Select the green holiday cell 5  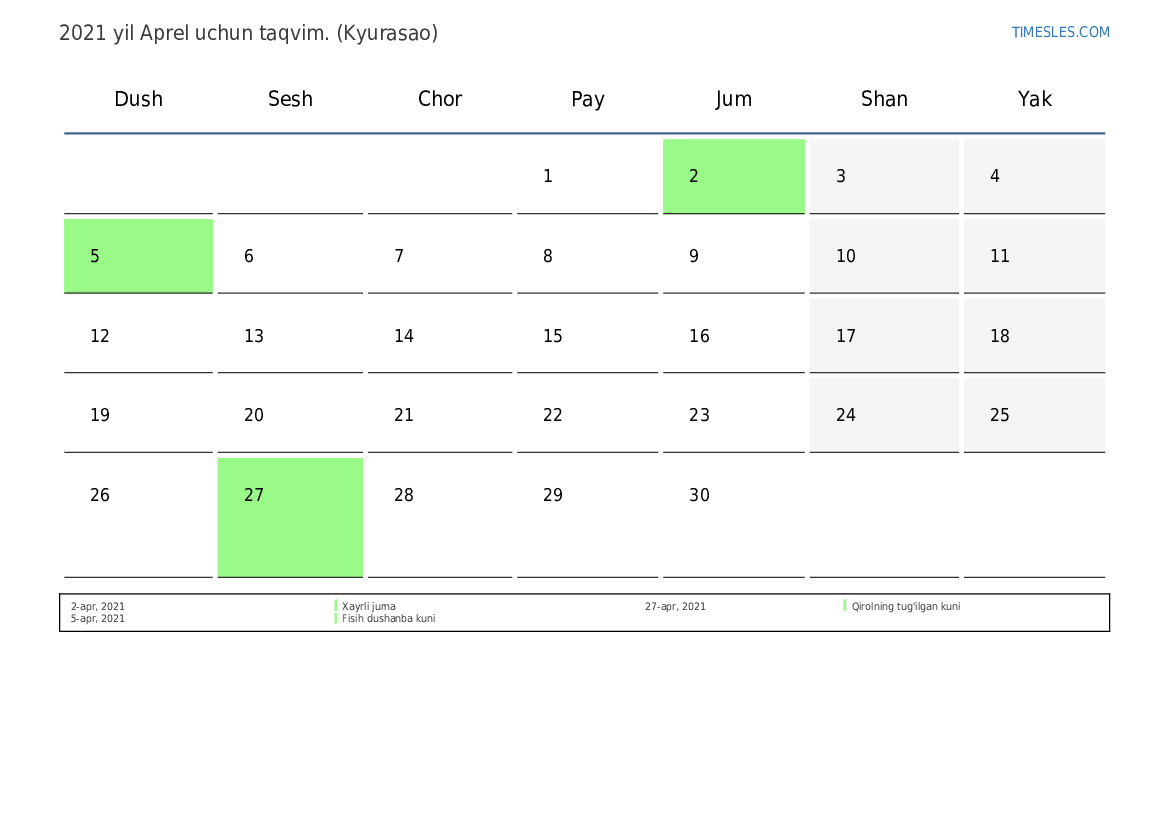pyautogui.click(x=139, y=256)
